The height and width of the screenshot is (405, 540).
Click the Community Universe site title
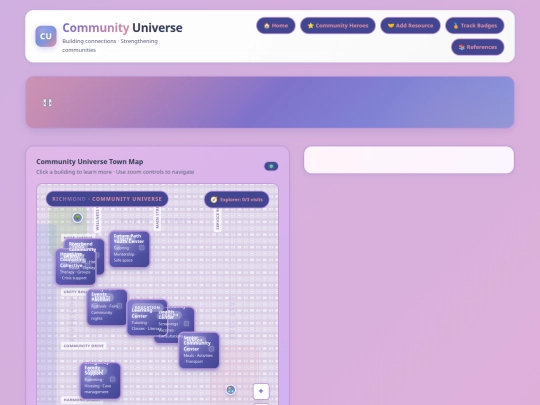click(x=122, y=28)
